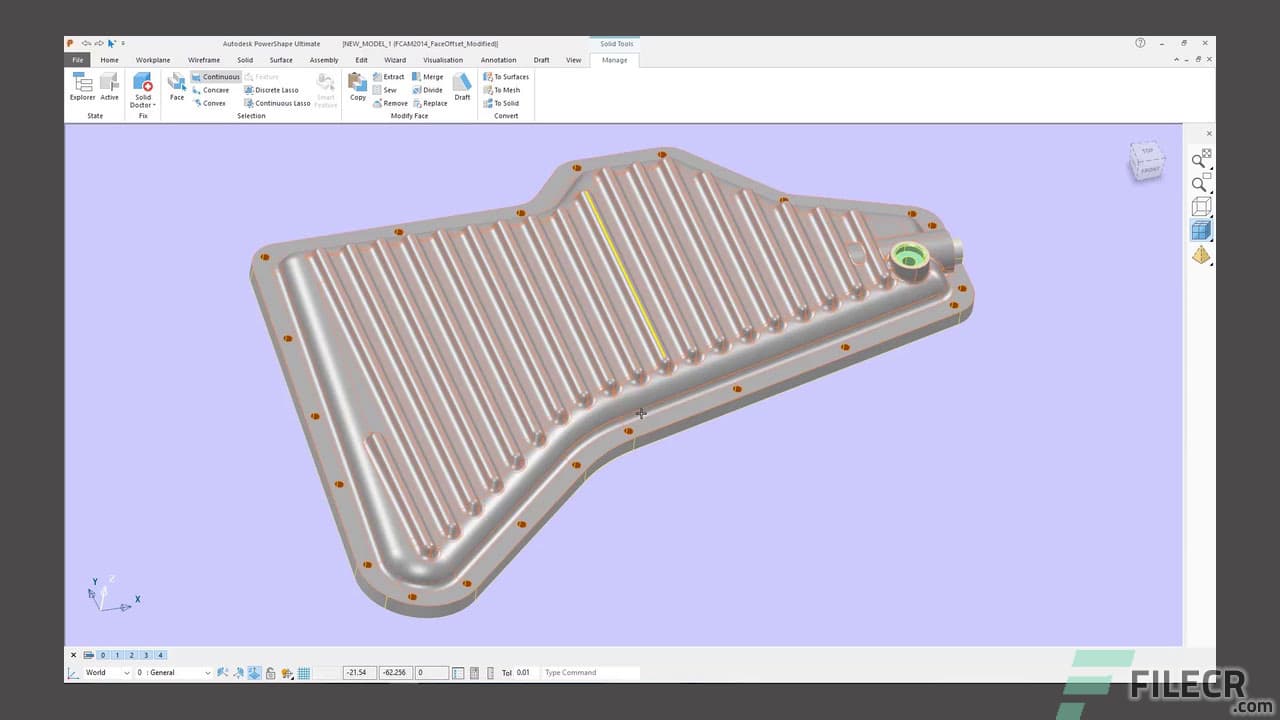Open the Visualisation ribbon tab
Viewport: 1280px width, 720px height.
(x=443, y=60)
